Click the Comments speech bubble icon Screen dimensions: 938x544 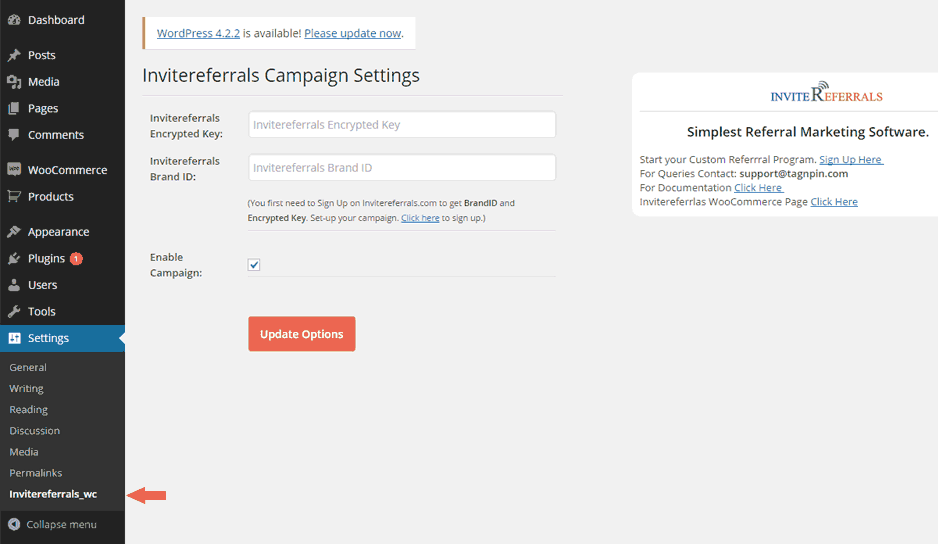[x=14, y=135]
